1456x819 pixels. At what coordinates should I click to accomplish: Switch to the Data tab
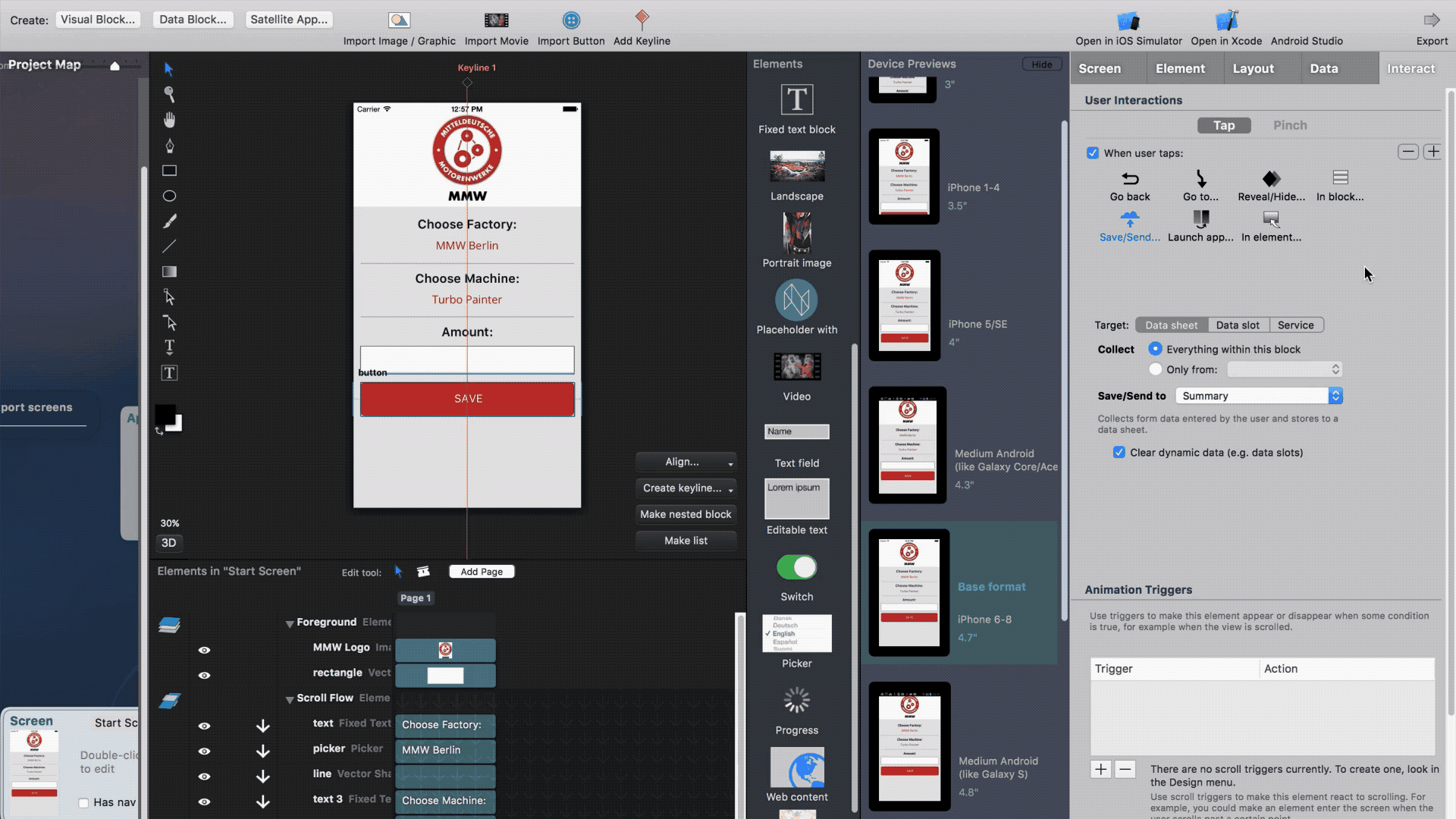pos(1323,68)
